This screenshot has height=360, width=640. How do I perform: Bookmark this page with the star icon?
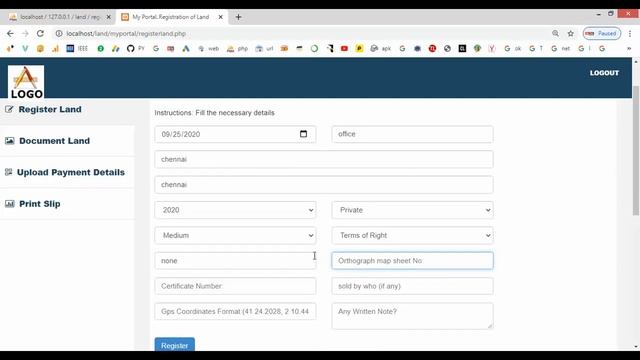[571, 33]
